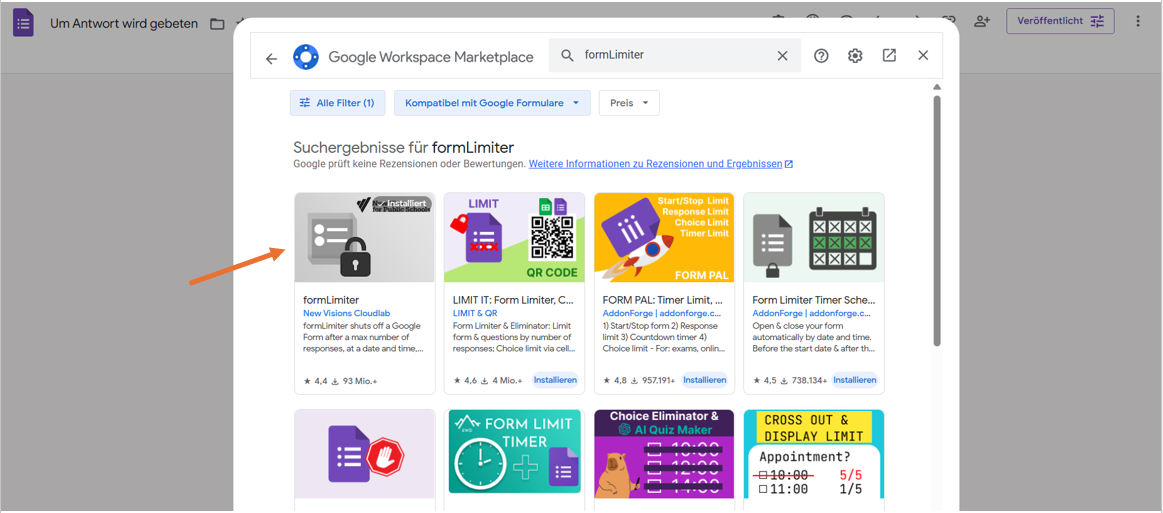The width and height of the screenshot is (1163, 513).
Task: Click the add collaborator icon
Action: pos(982,21)
